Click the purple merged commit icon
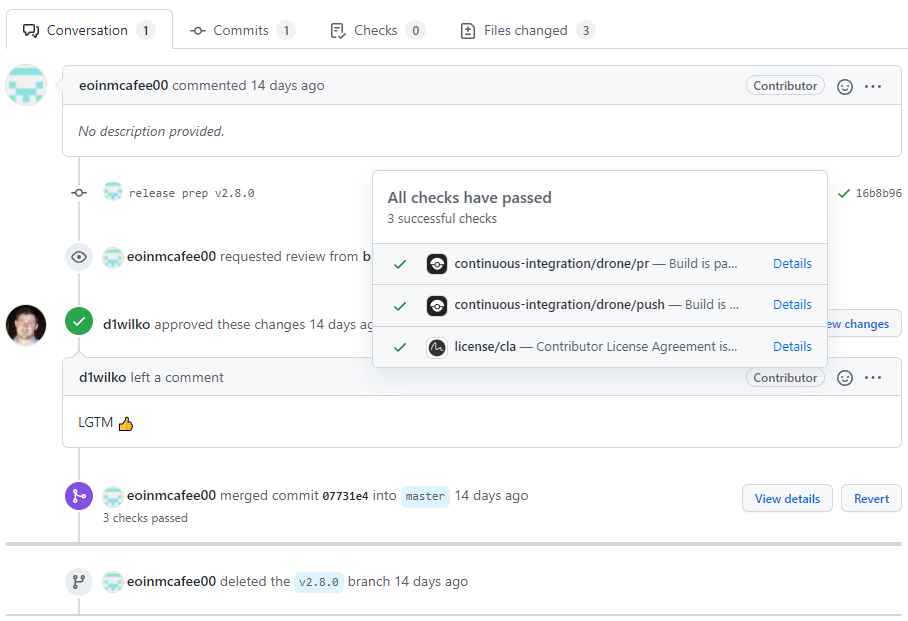 [79, 496]
